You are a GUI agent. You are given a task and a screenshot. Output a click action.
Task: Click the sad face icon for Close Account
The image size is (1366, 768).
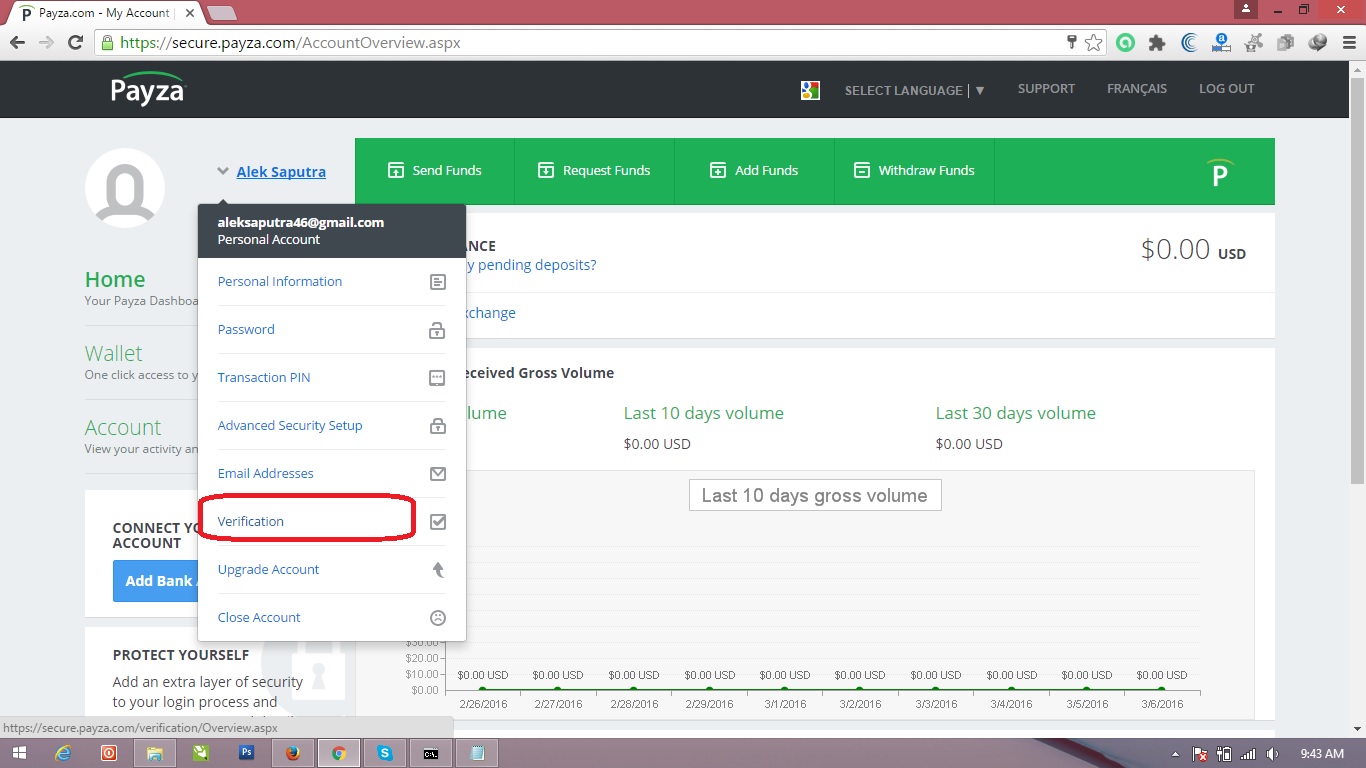coord(437,618)
